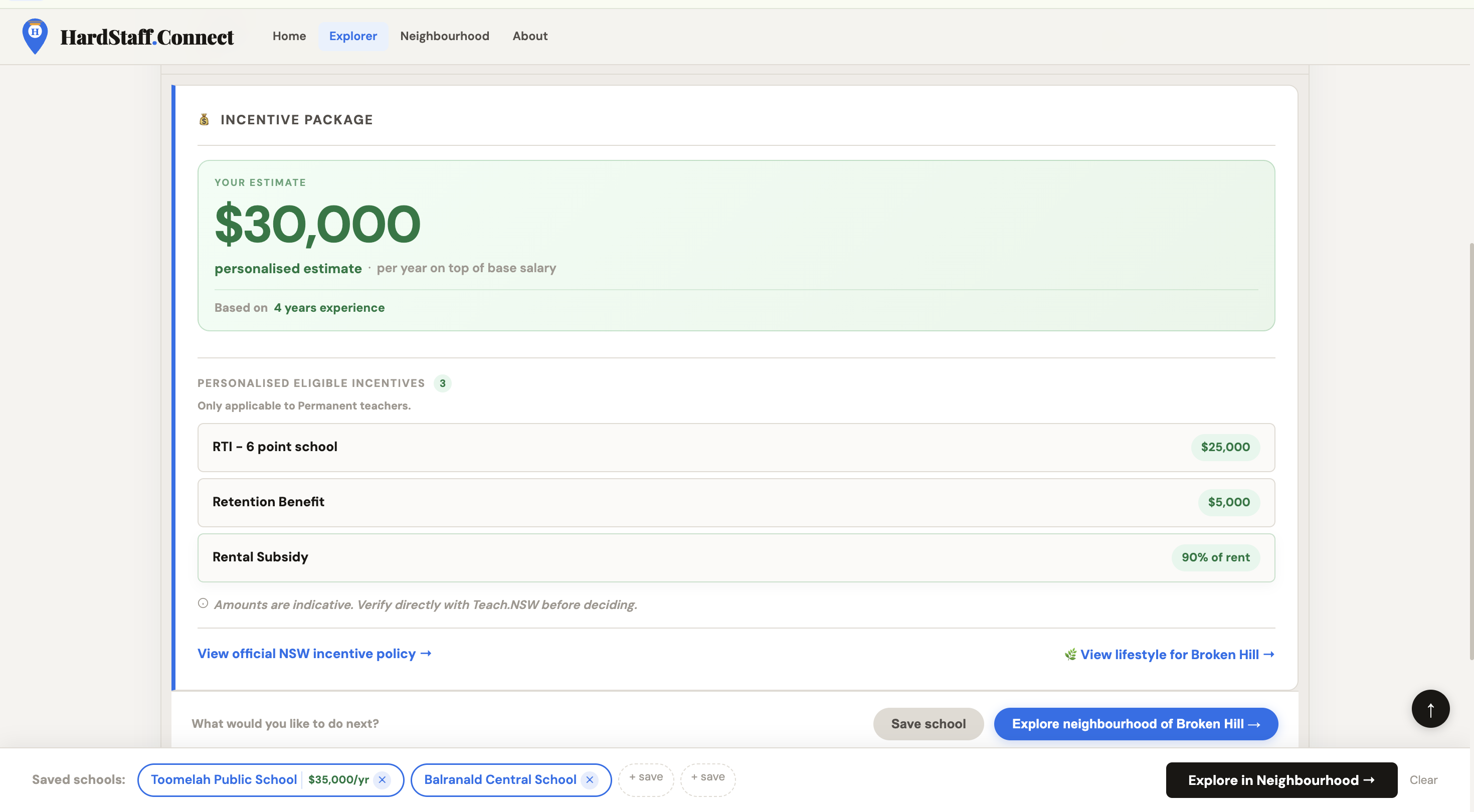The width and height of the screenshot is (1474, 812).
Task: Click the first empty + save slot
Action: (646, 779)
